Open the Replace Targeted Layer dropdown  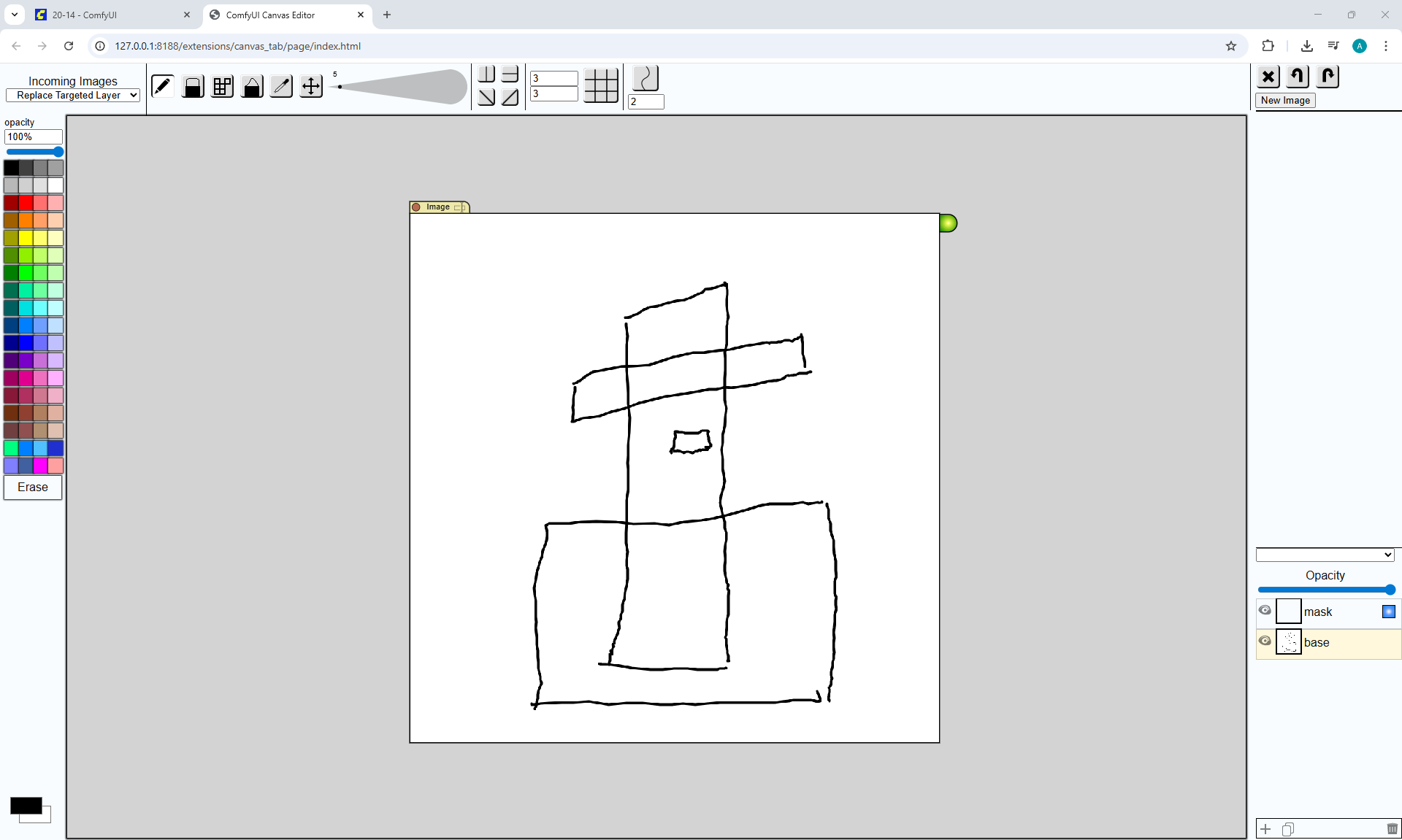pyautogui.click(x=72, y=95)
